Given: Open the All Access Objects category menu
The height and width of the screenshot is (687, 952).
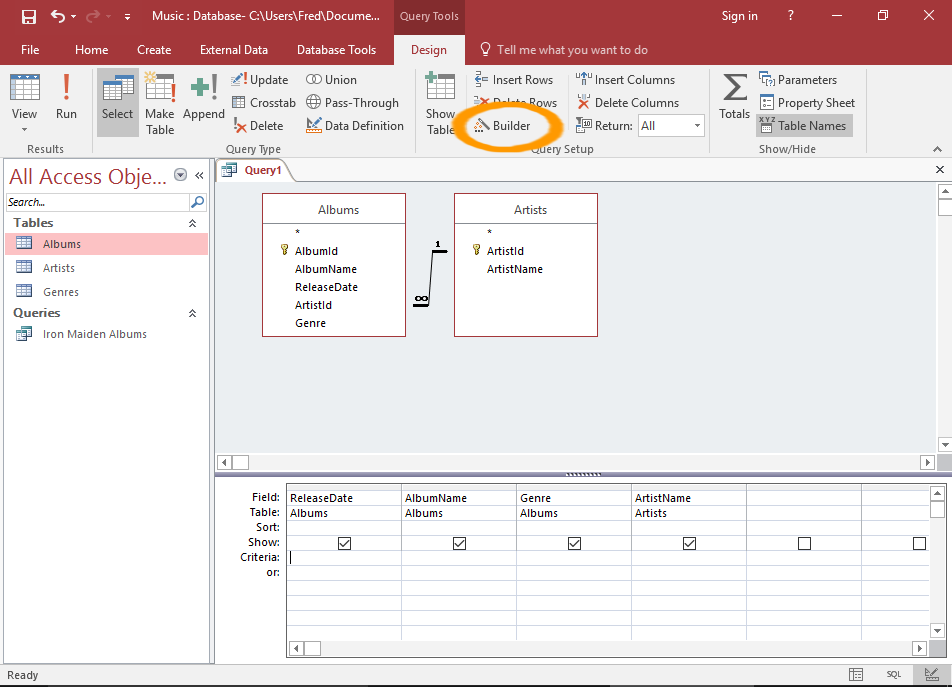Looking at the screenshot, I should (180, 175).
